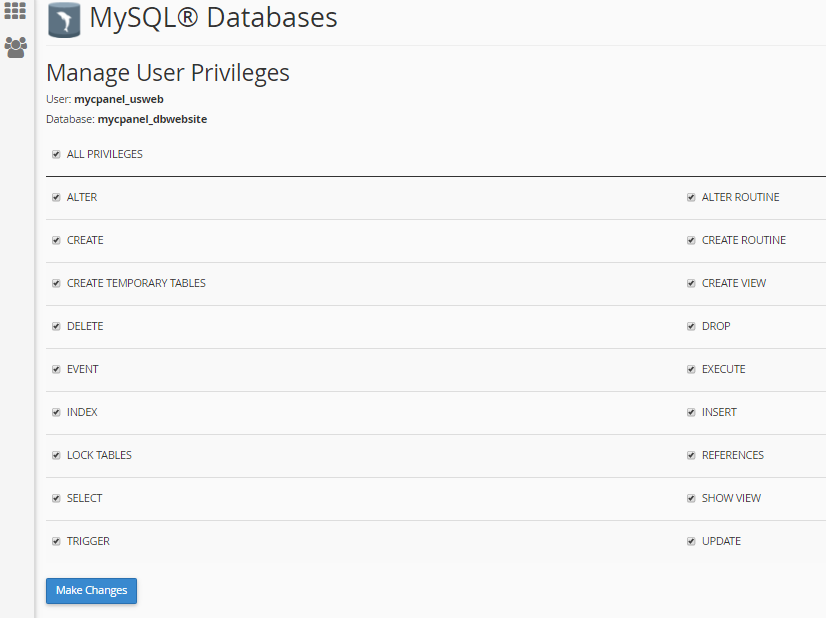The image size is (826, 618).
Task: Uncheck the TRIGGER privilege
Action: click(56, 542)
